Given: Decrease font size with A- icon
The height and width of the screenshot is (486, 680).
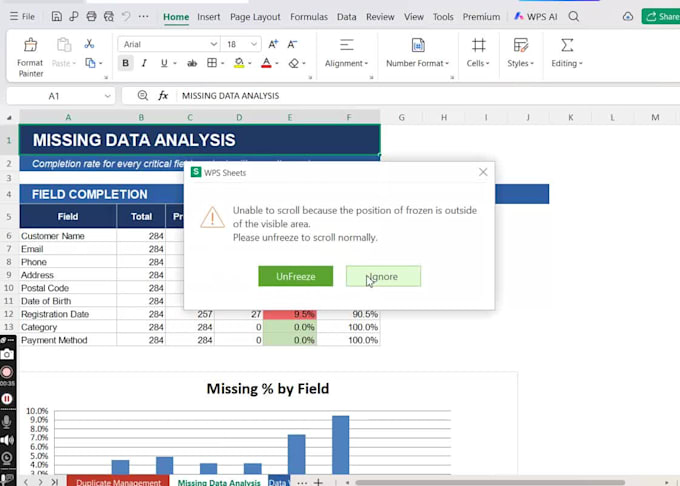Looking at the screenshot, I should (292, 44).
